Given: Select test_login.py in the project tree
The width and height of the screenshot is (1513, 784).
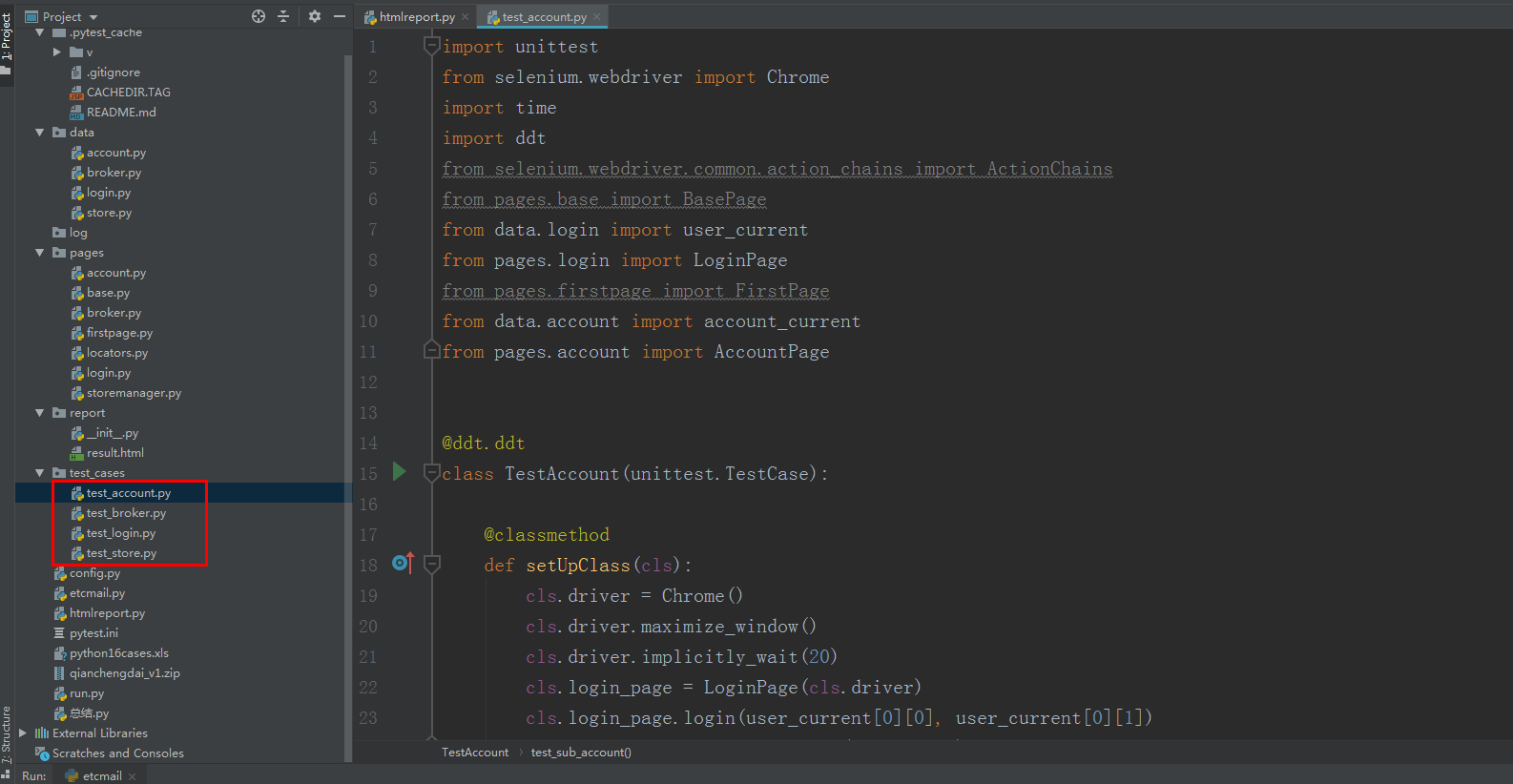Looking at the screenshot, I should (120, 533).
